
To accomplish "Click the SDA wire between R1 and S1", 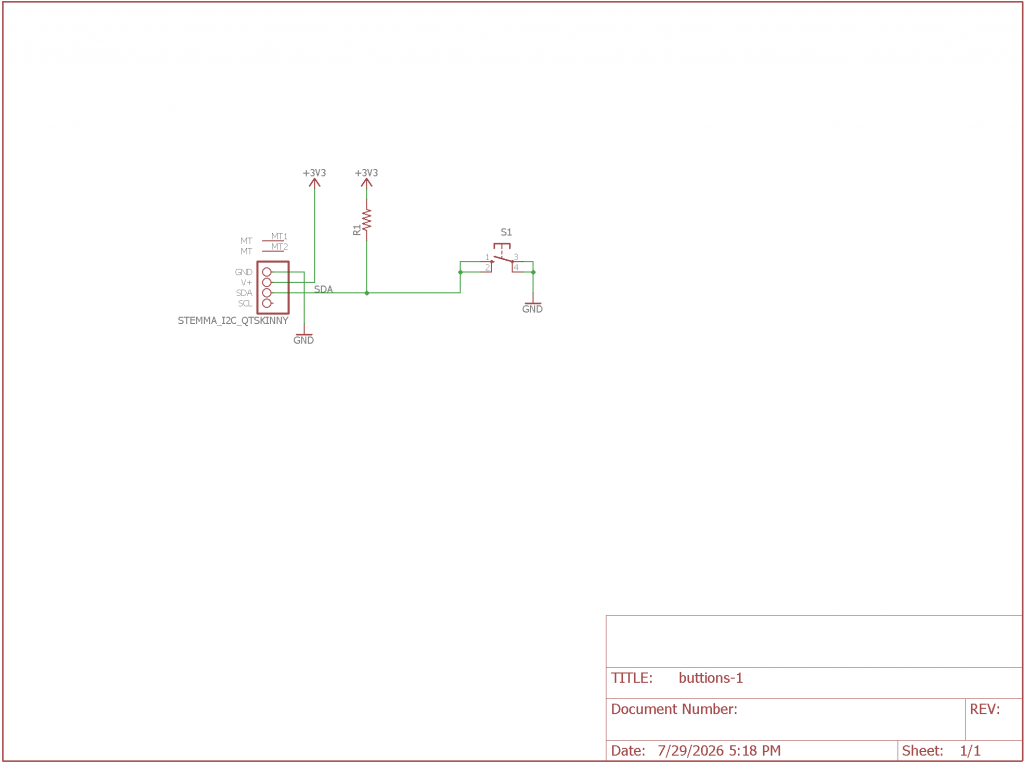I will click(x=413, y=293).
